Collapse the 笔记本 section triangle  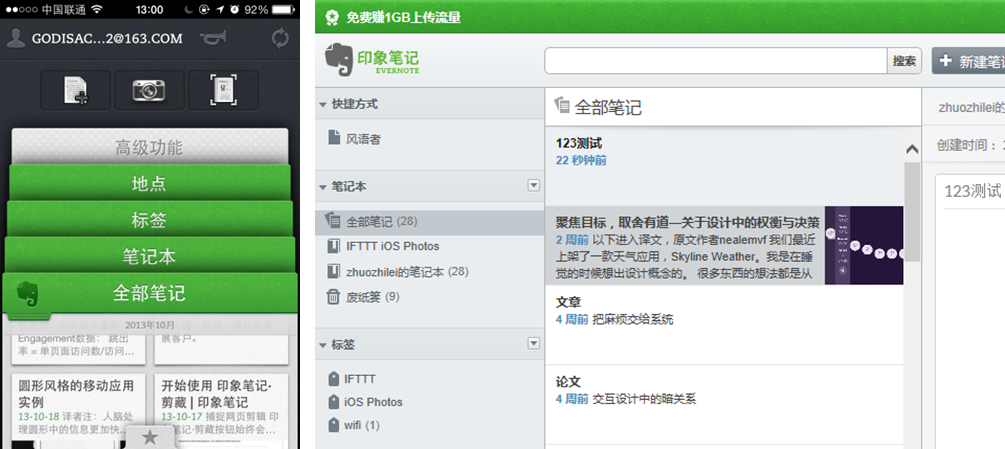(x=323, y=187)
